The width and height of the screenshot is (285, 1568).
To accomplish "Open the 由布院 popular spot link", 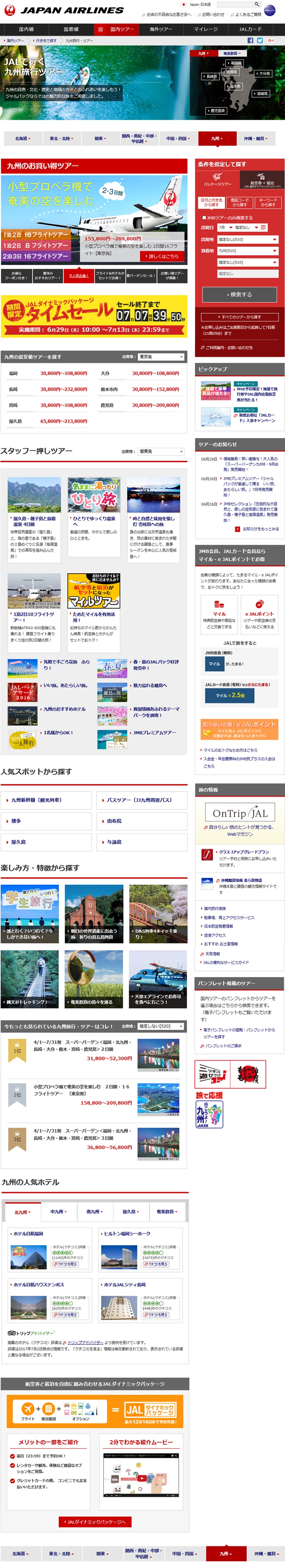I will [x=142, y=820].
